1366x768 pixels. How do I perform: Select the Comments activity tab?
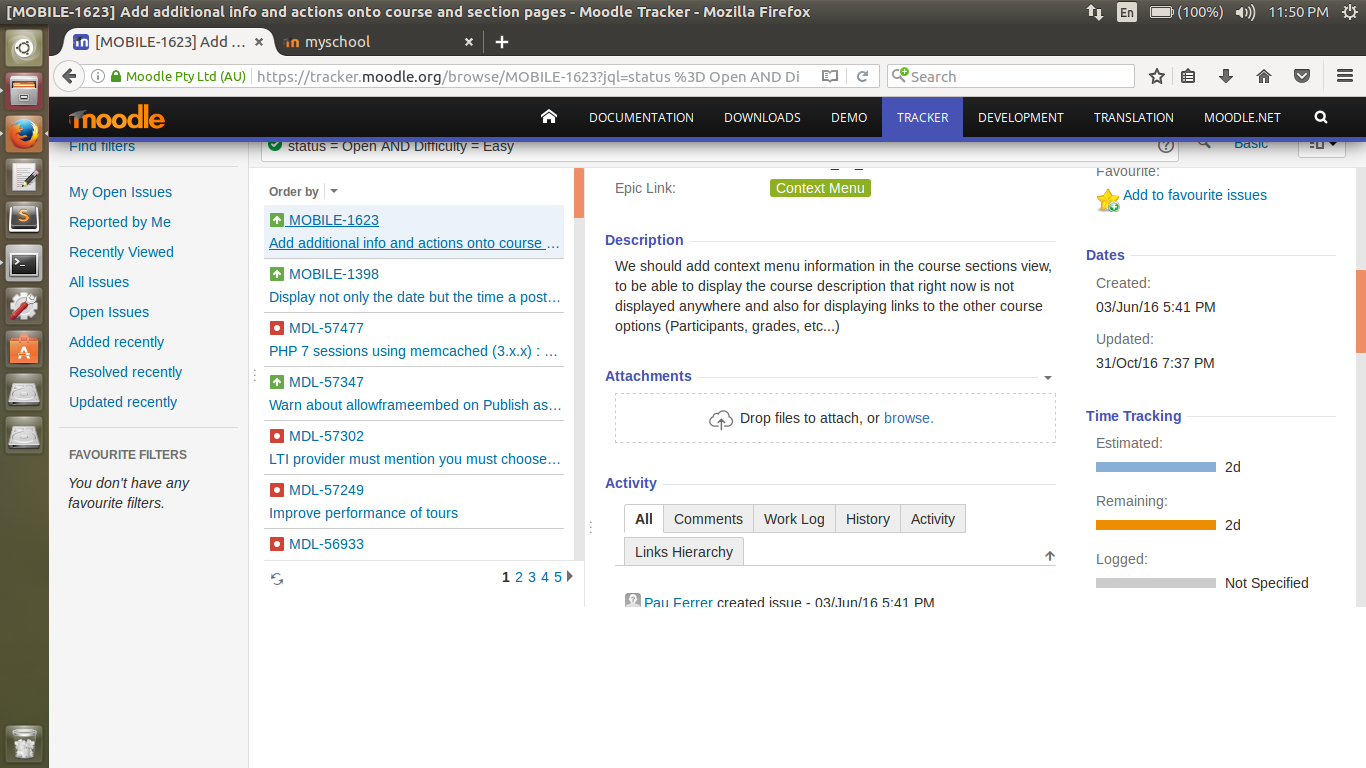[708, 519]
